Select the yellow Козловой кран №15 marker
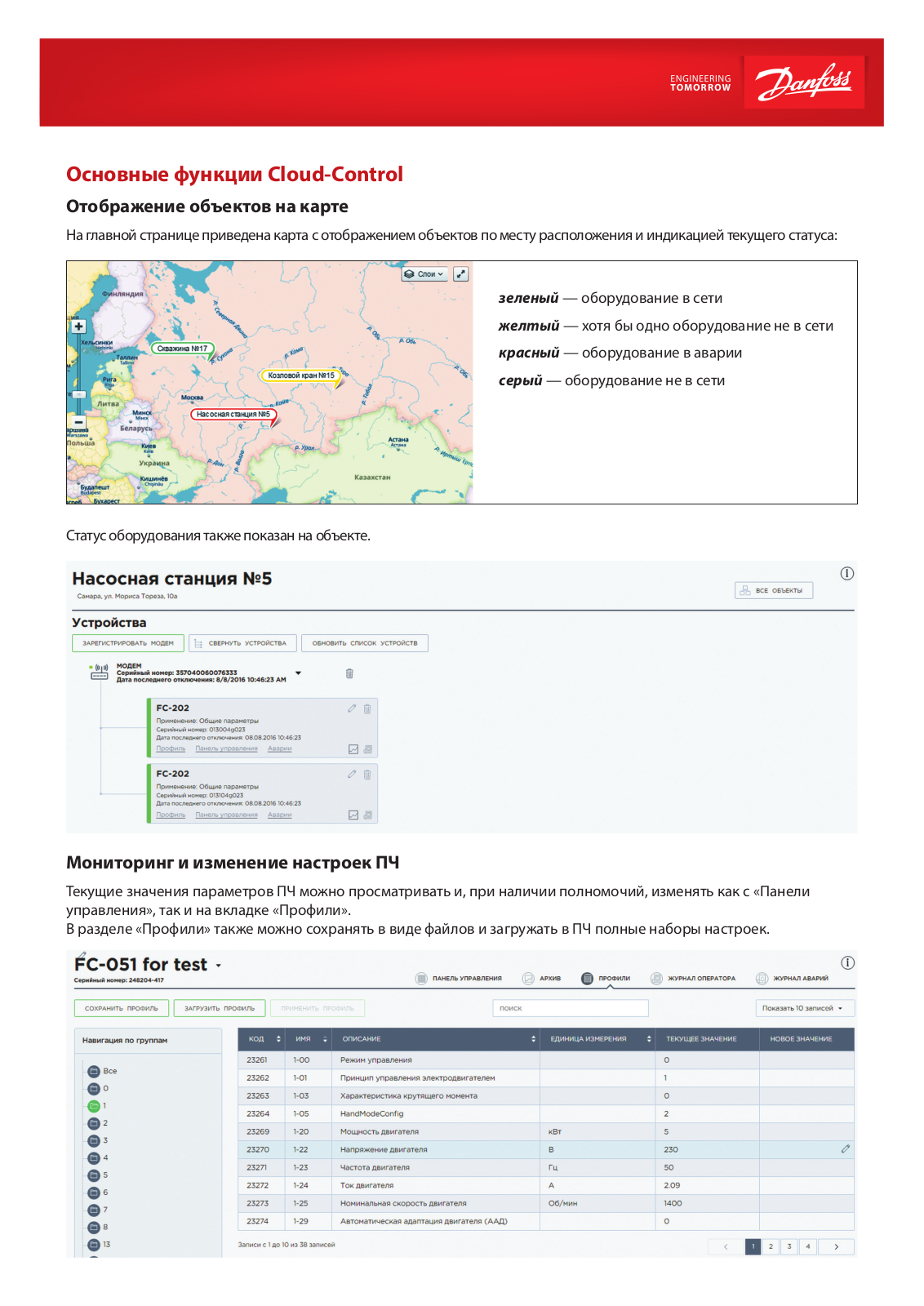This screenshot has width=924, height=1306. (x=301, y=375)
